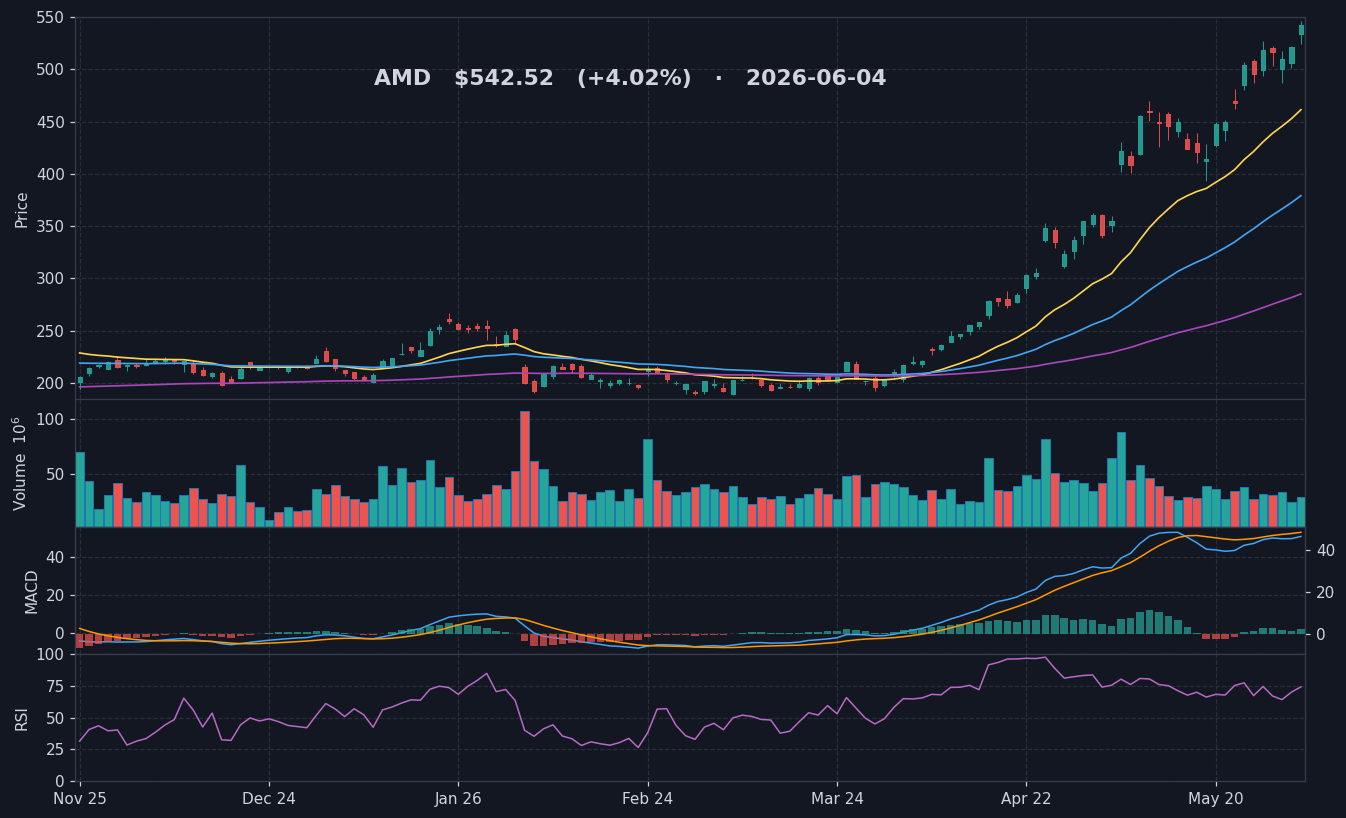
Task: Click the 'Volume 10⁶' axis label
Action: (20, 463)
